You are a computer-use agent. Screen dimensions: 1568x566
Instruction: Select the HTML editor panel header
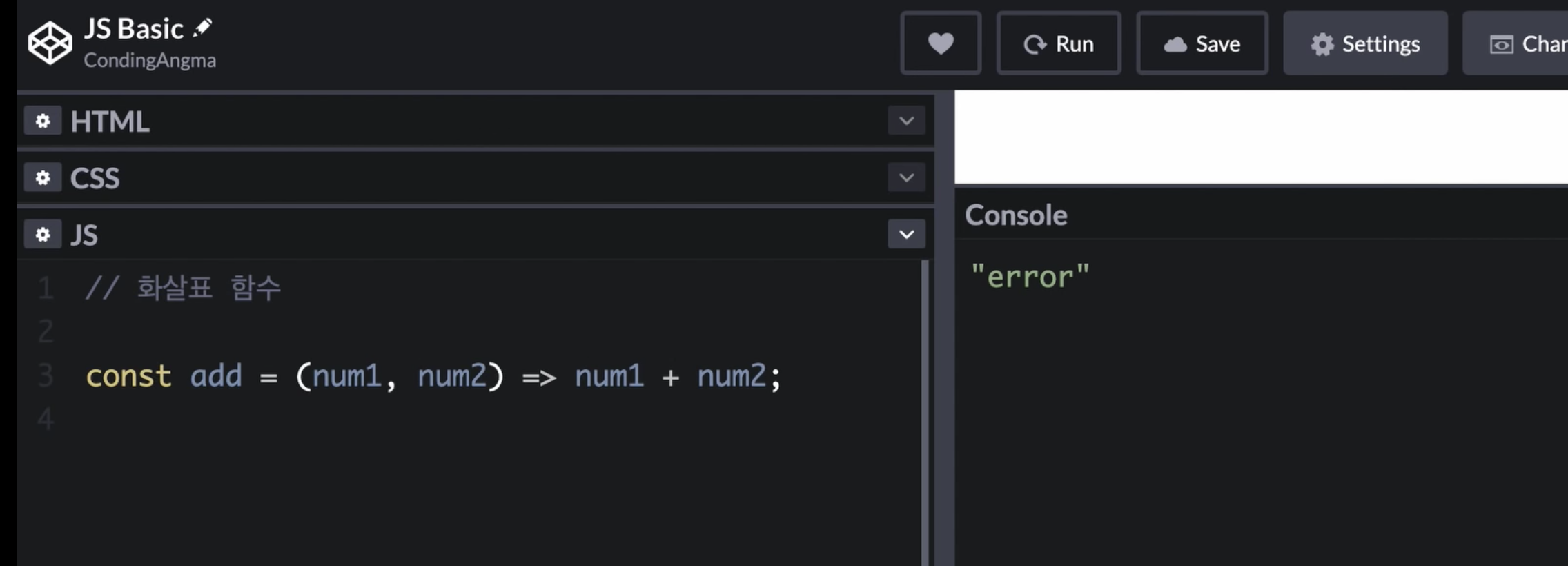(x=476, y=121)
